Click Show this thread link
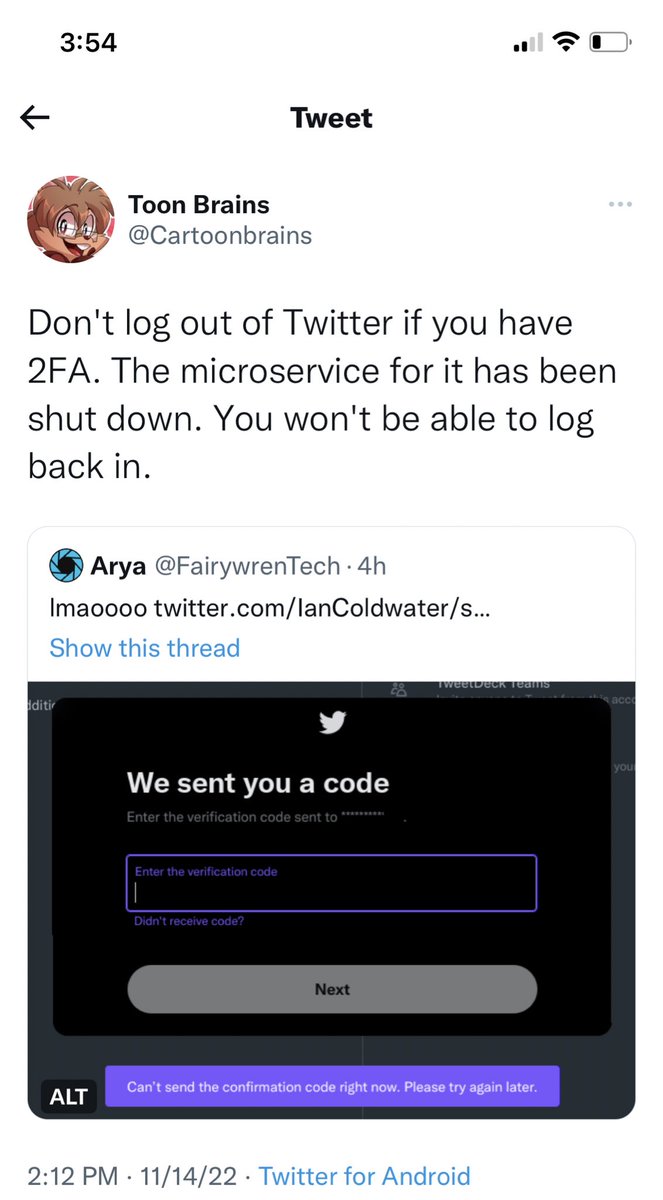663x1200 pixels. click(x=145, y=648)
